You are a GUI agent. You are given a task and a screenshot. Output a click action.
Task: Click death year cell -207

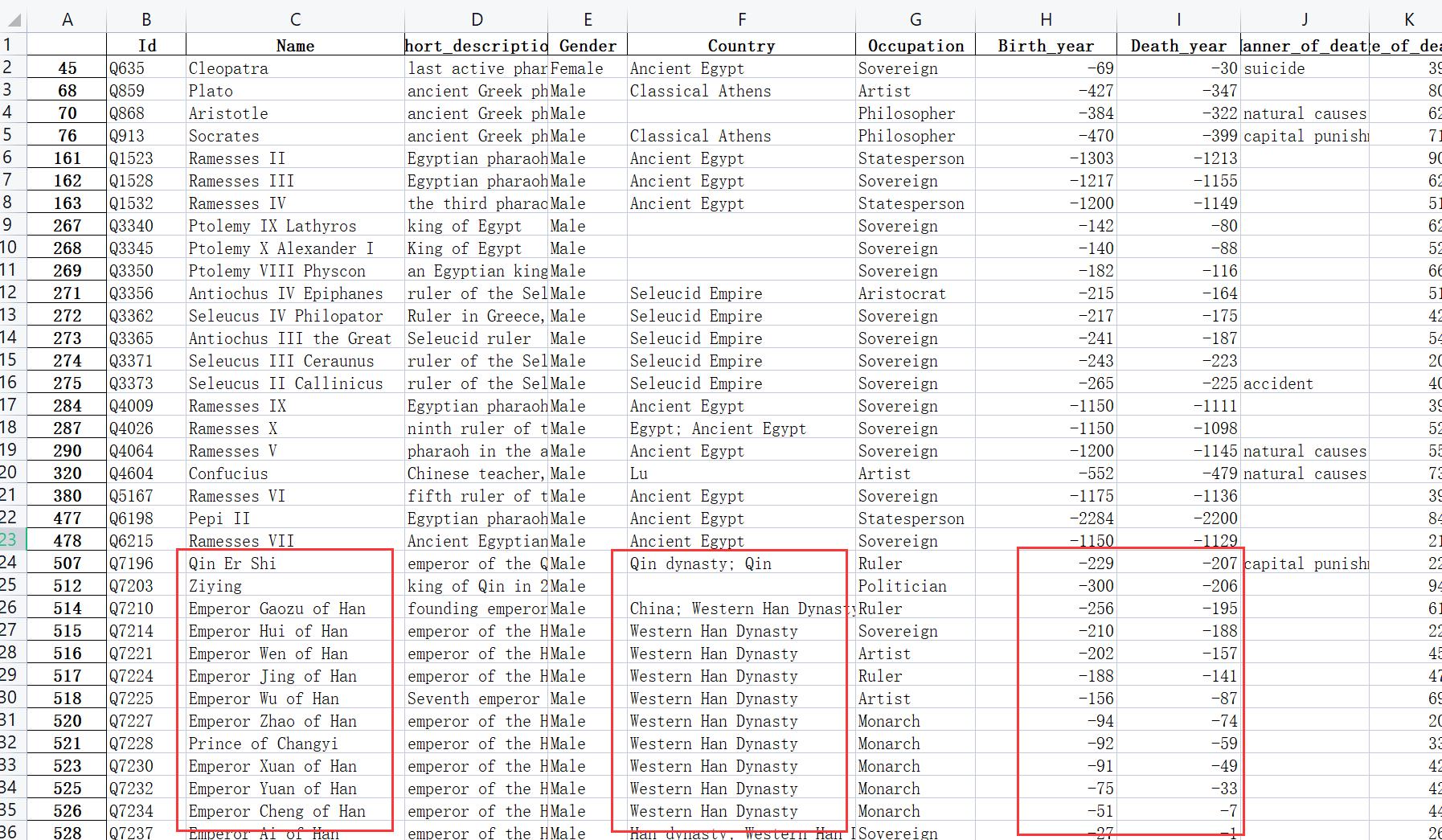point(1178,563)
